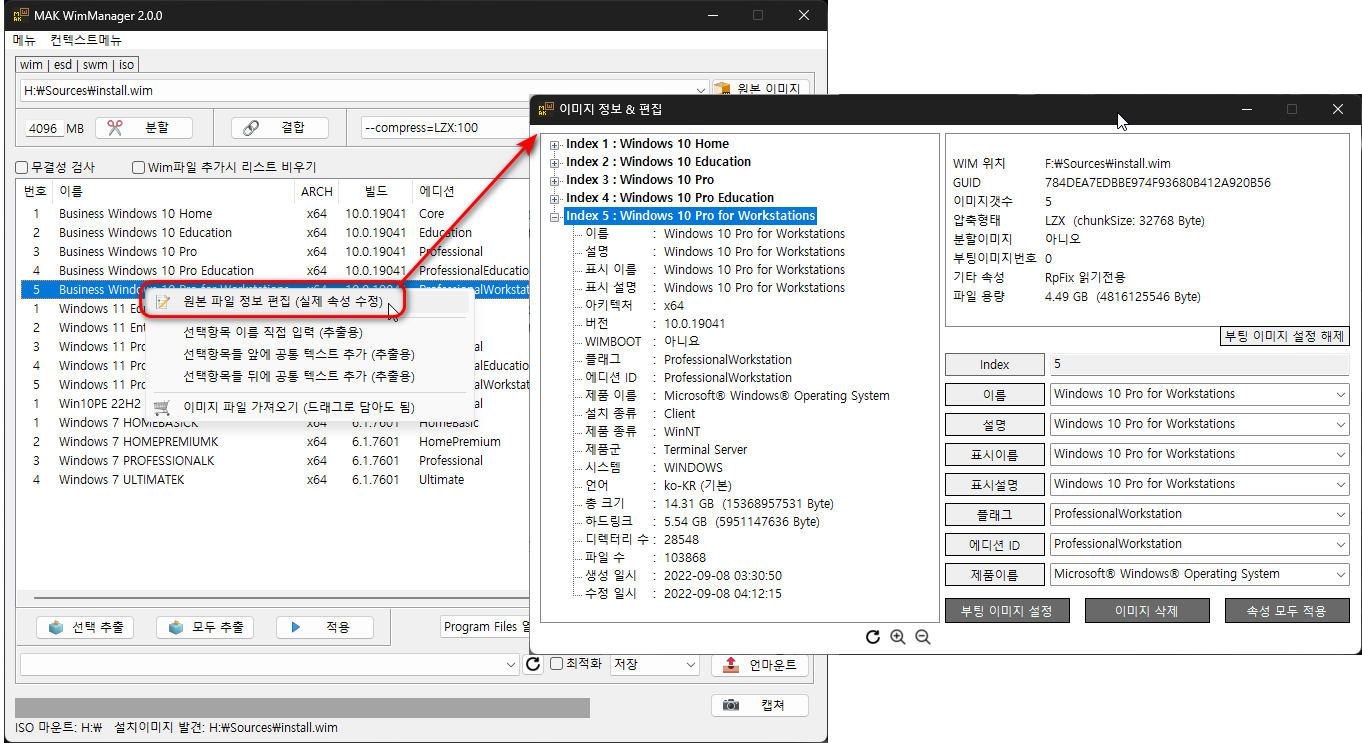Expand Index 3 : Windows 10 Pro node

[x=555, y=181]
